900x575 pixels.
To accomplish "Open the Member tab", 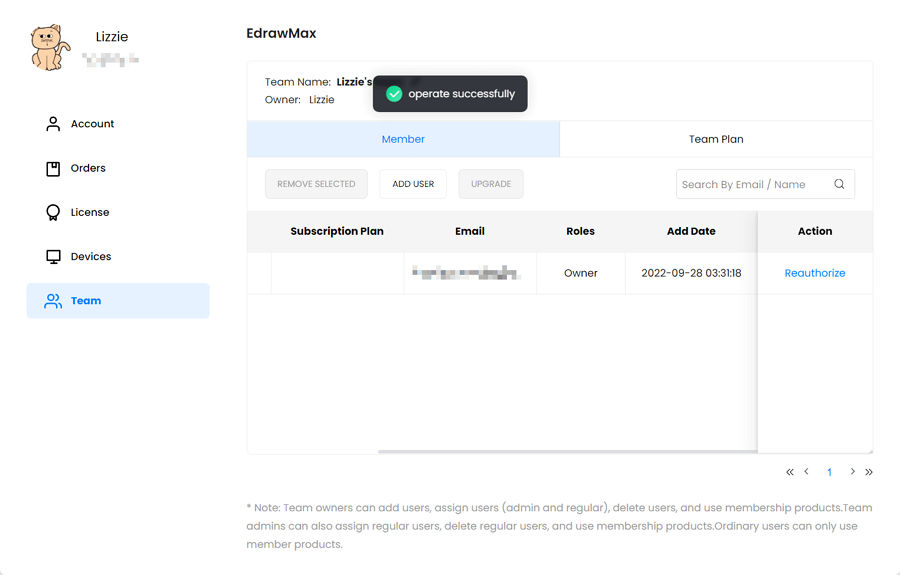I will (x=403, y=139).
